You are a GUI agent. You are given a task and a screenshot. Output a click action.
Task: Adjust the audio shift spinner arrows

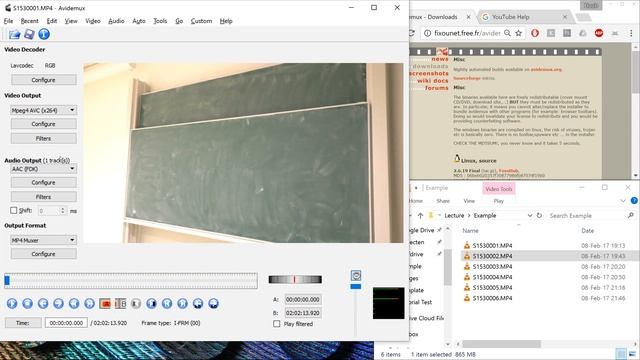coord(62,211)
